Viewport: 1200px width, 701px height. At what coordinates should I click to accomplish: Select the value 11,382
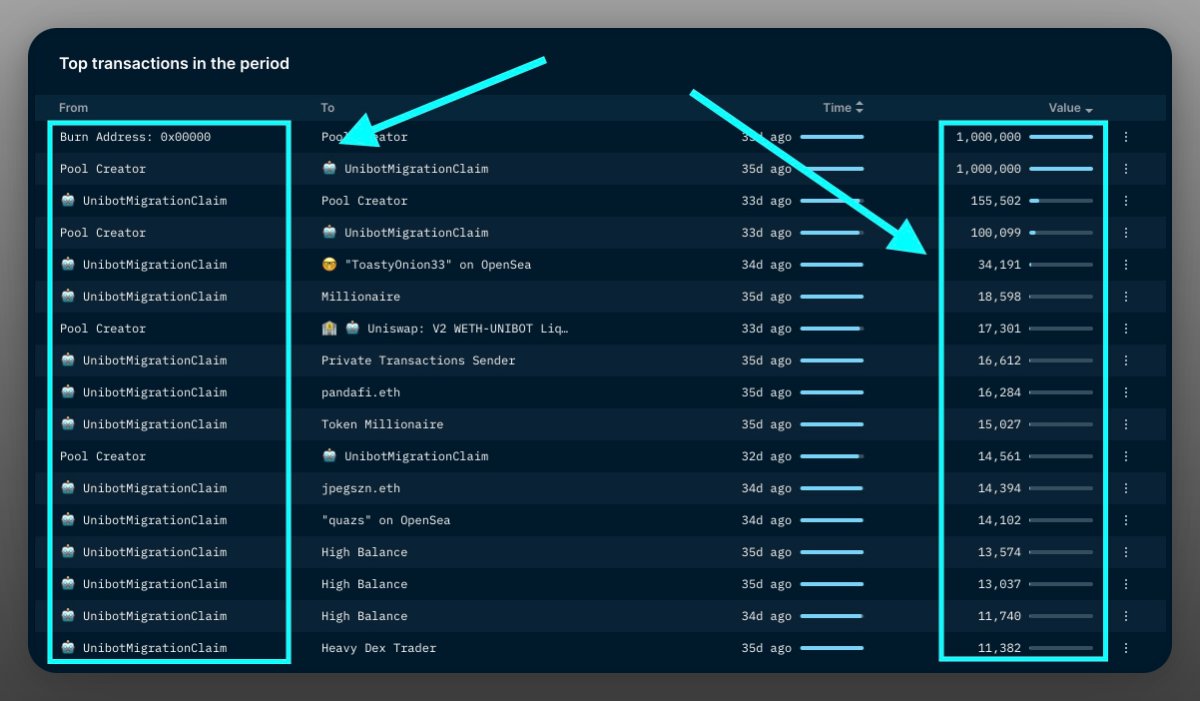point(999,649)
